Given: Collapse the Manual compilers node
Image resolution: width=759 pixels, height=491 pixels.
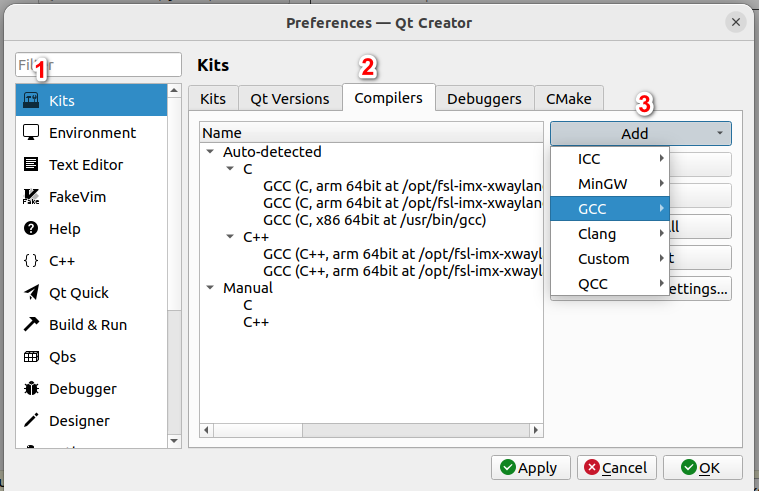Looking at the screenshot, I should tap(210, 288).
